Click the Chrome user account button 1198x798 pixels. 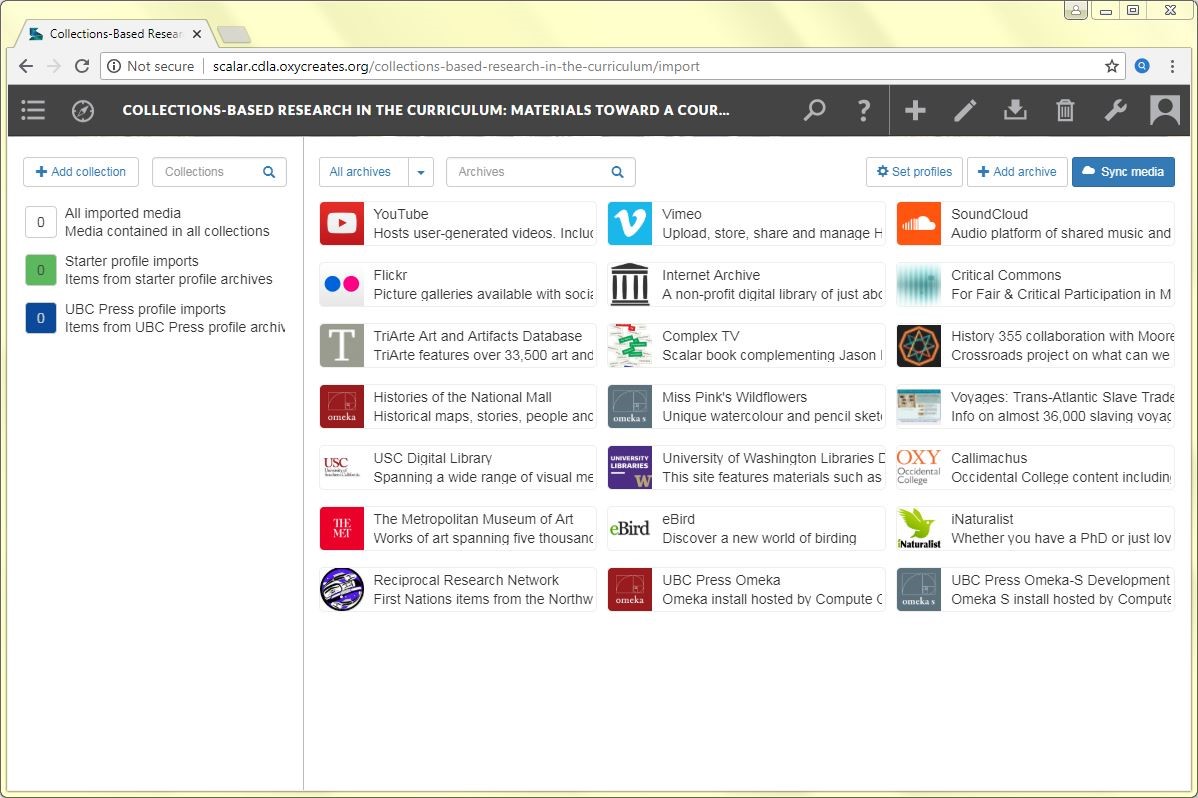point(1076,10)
